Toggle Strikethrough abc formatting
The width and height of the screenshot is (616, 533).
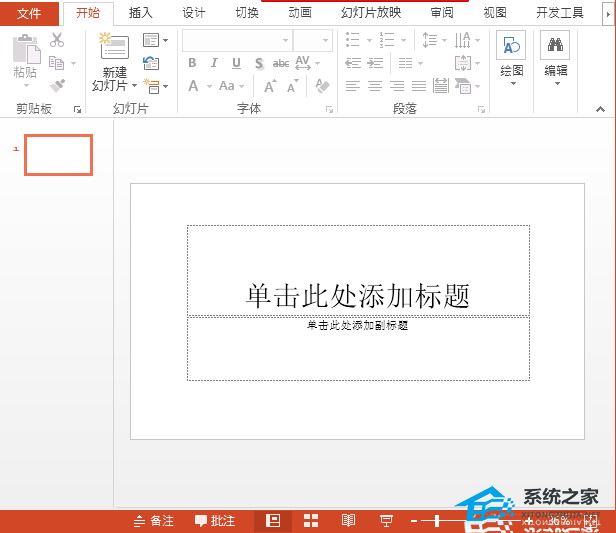(281, 63)
